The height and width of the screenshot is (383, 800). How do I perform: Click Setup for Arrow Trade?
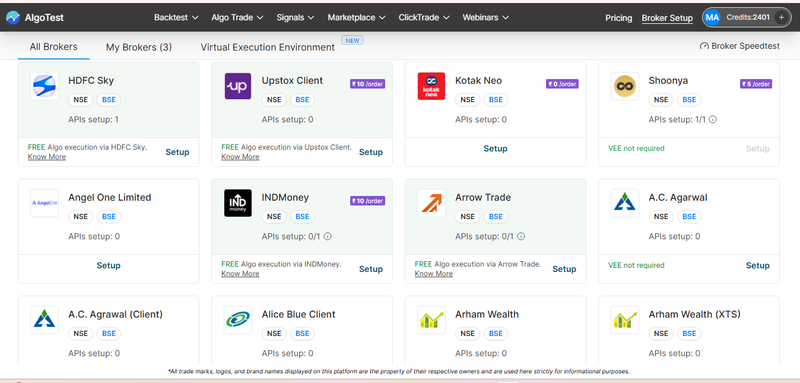564,269
